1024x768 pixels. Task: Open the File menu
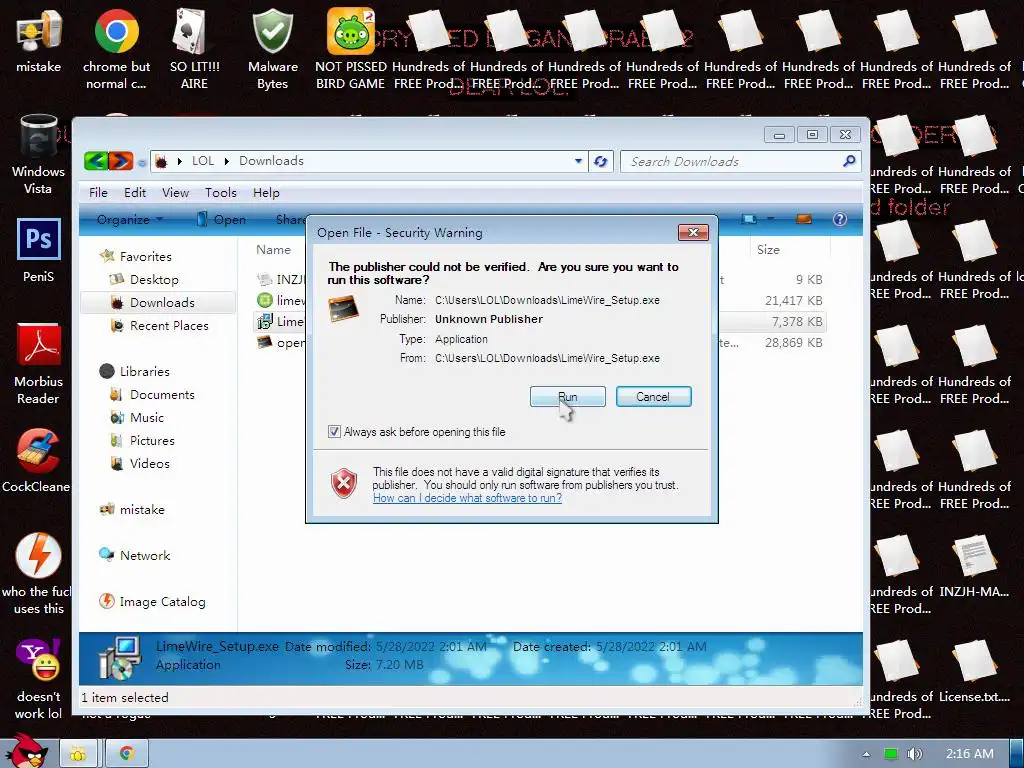98,193
